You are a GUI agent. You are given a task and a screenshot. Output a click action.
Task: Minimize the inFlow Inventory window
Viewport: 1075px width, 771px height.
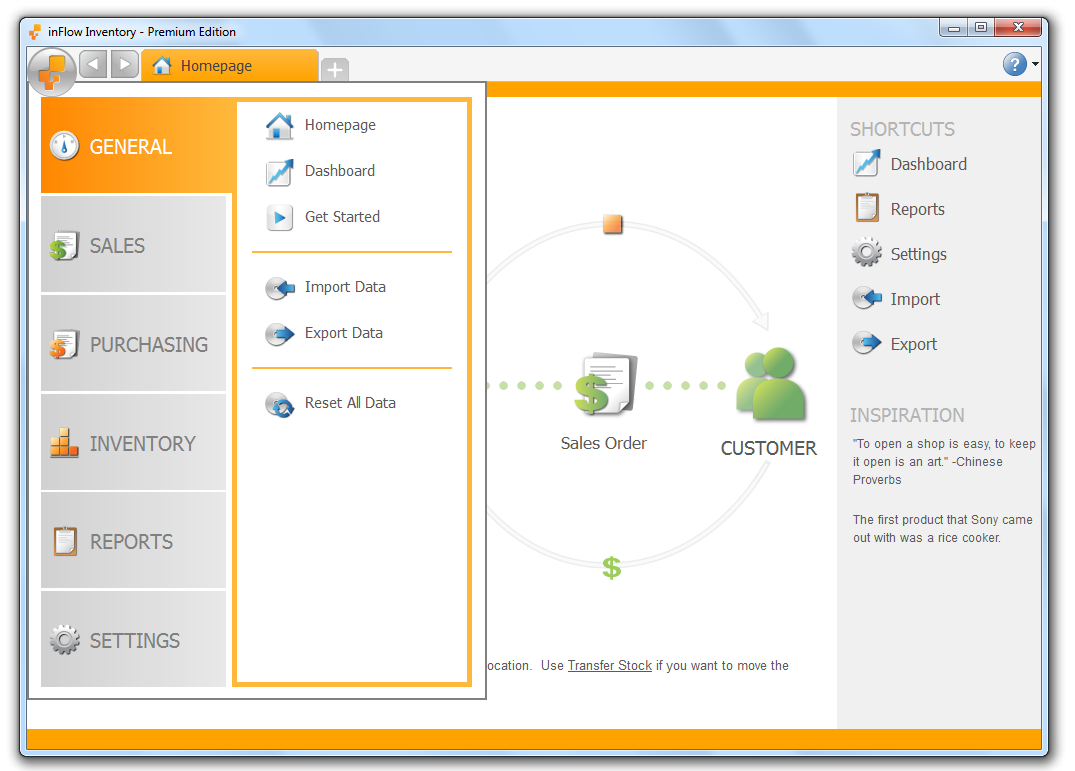(x=953, y=28)
